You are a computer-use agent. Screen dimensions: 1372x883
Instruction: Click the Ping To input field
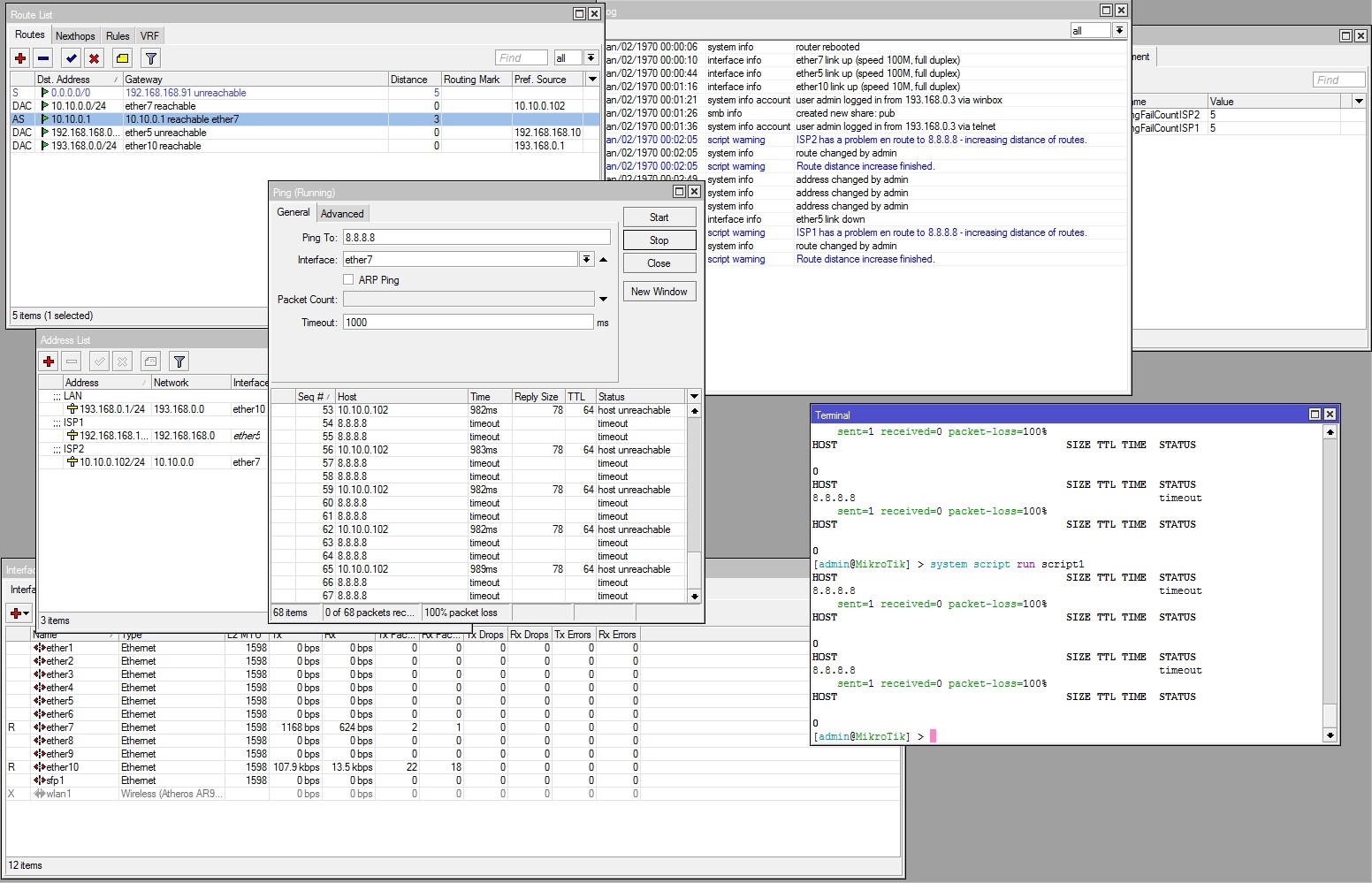click(x=476, y=237)
